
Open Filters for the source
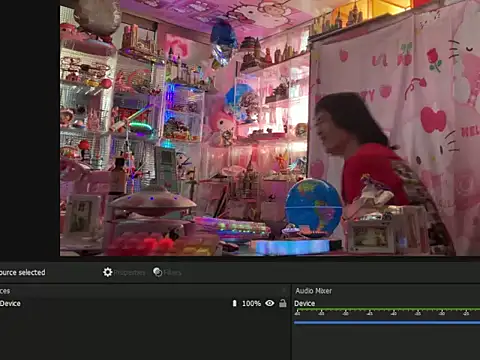pyautogui.click(x=167, y=272)
